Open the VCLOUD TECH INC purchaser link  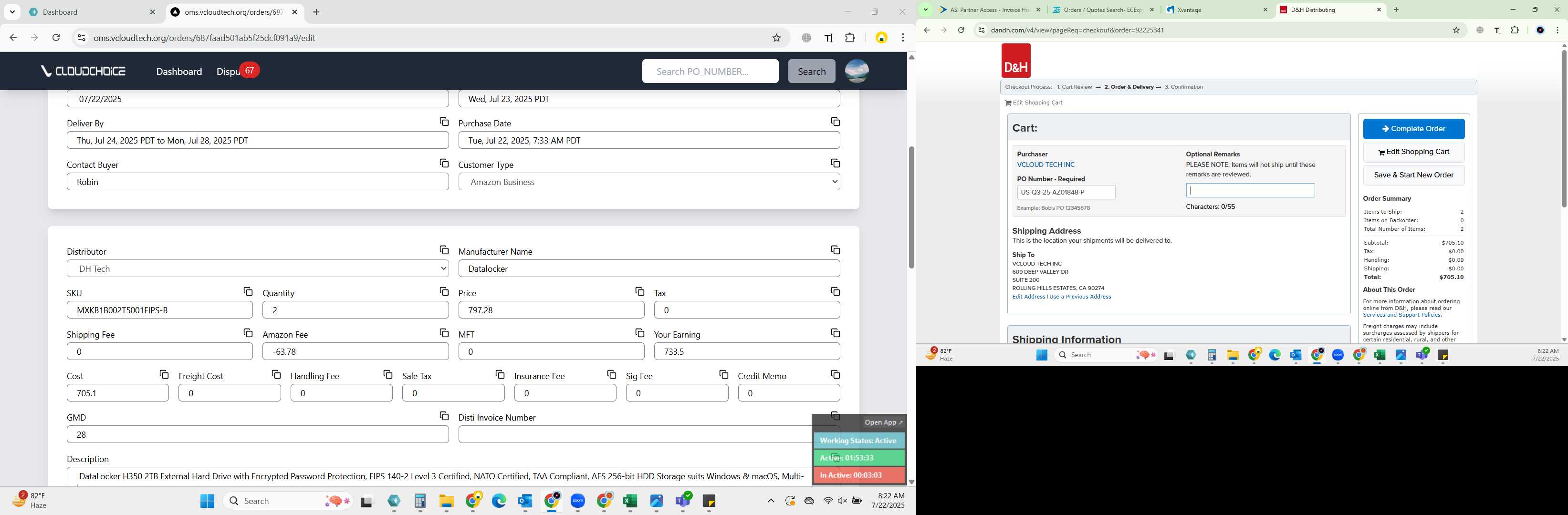1046,165
